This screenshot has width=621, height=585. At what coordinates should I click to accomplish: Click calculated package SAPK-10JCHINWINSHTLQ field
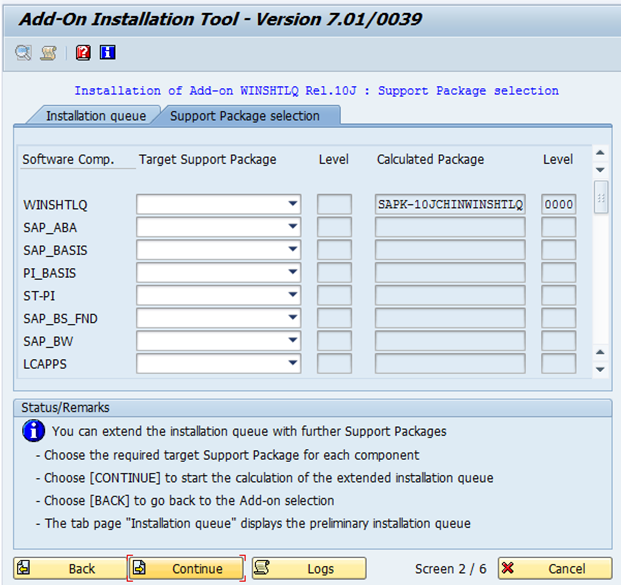click(450, 204)
